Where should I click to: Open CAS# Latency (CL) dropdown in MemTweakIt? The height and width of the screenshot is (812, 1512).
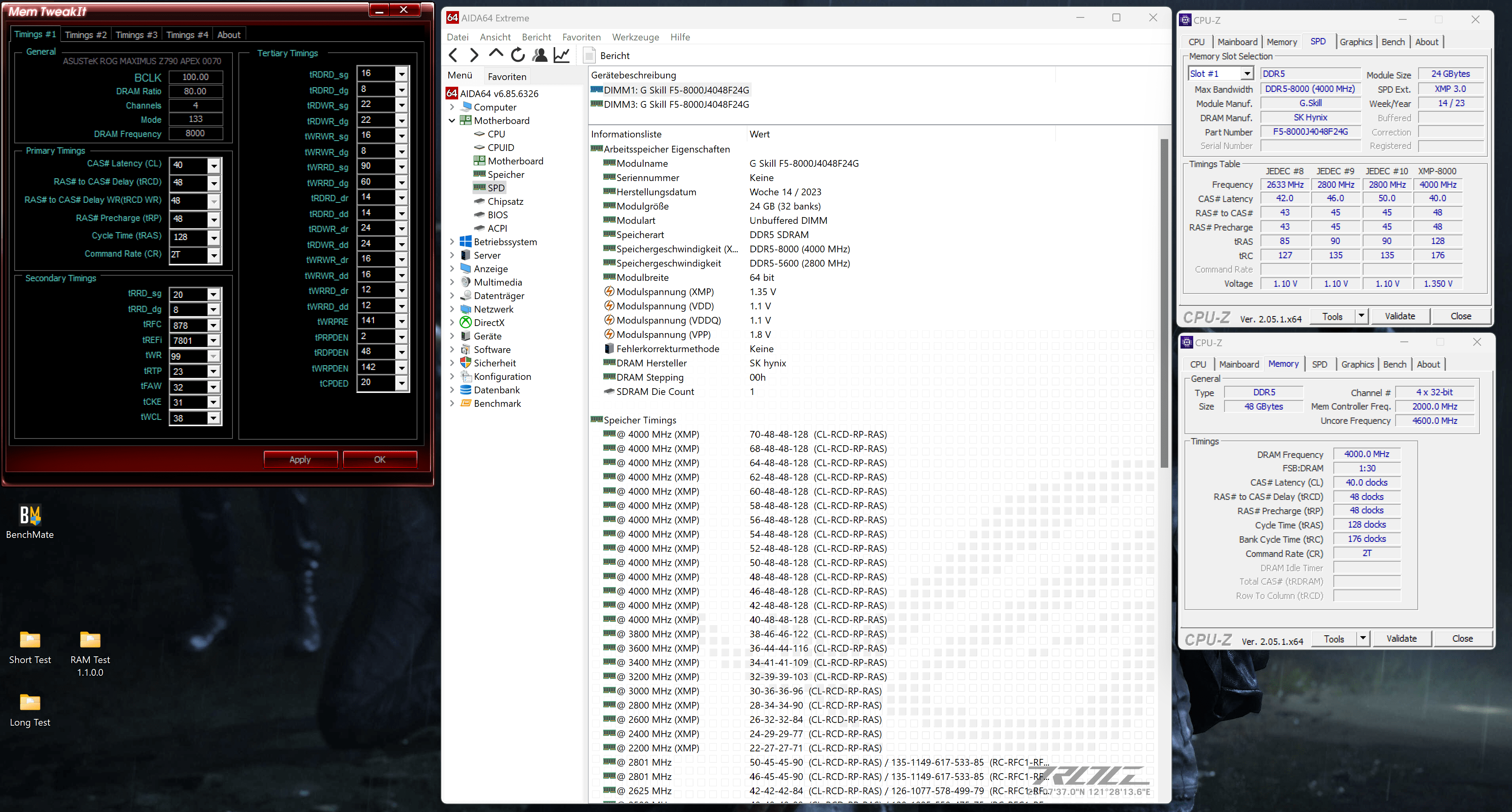[x=214, y=166]
